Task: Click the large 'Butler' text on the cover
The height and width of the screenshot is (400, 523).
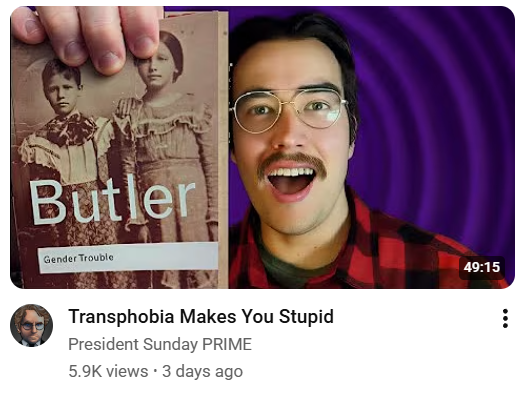Action: (x=112, y=201)
